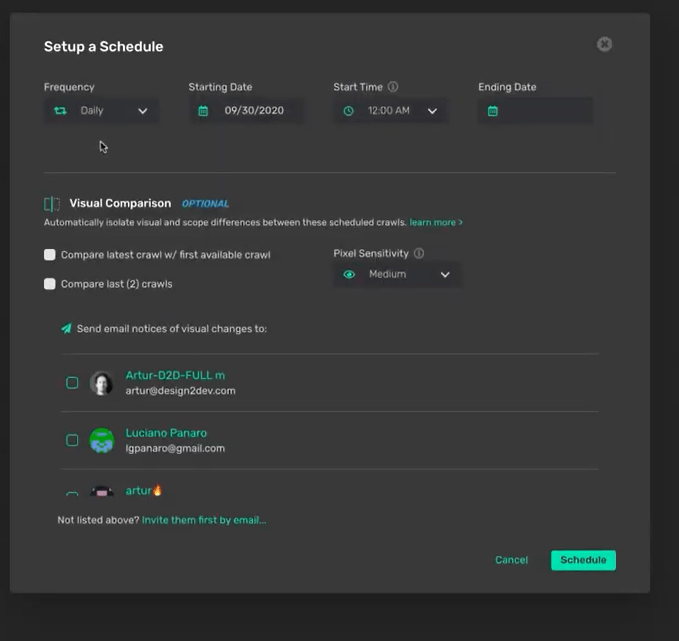Click the Frequency repeat arrows icon
The width and height of the screenshot is (679, 641).
(x=60, y=111)
